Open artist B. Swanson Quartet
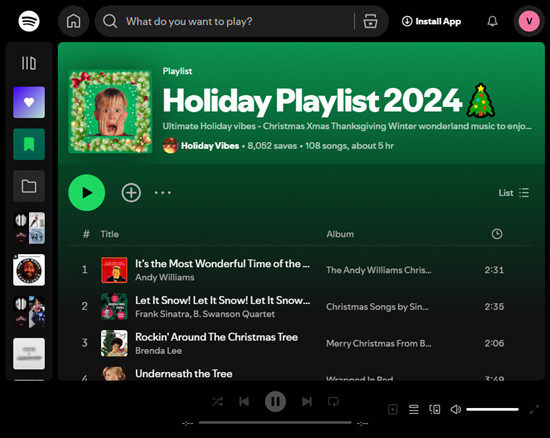Viewport: 550px width, 438px height. point(234,314)
